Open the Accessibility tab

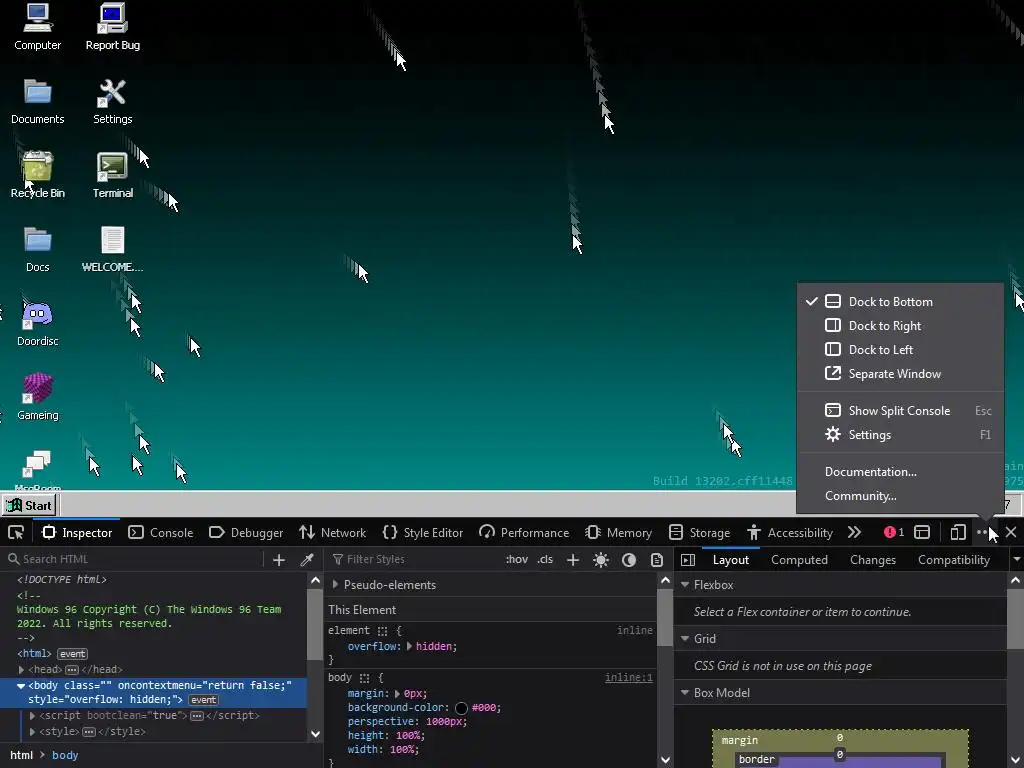point(790,532)
